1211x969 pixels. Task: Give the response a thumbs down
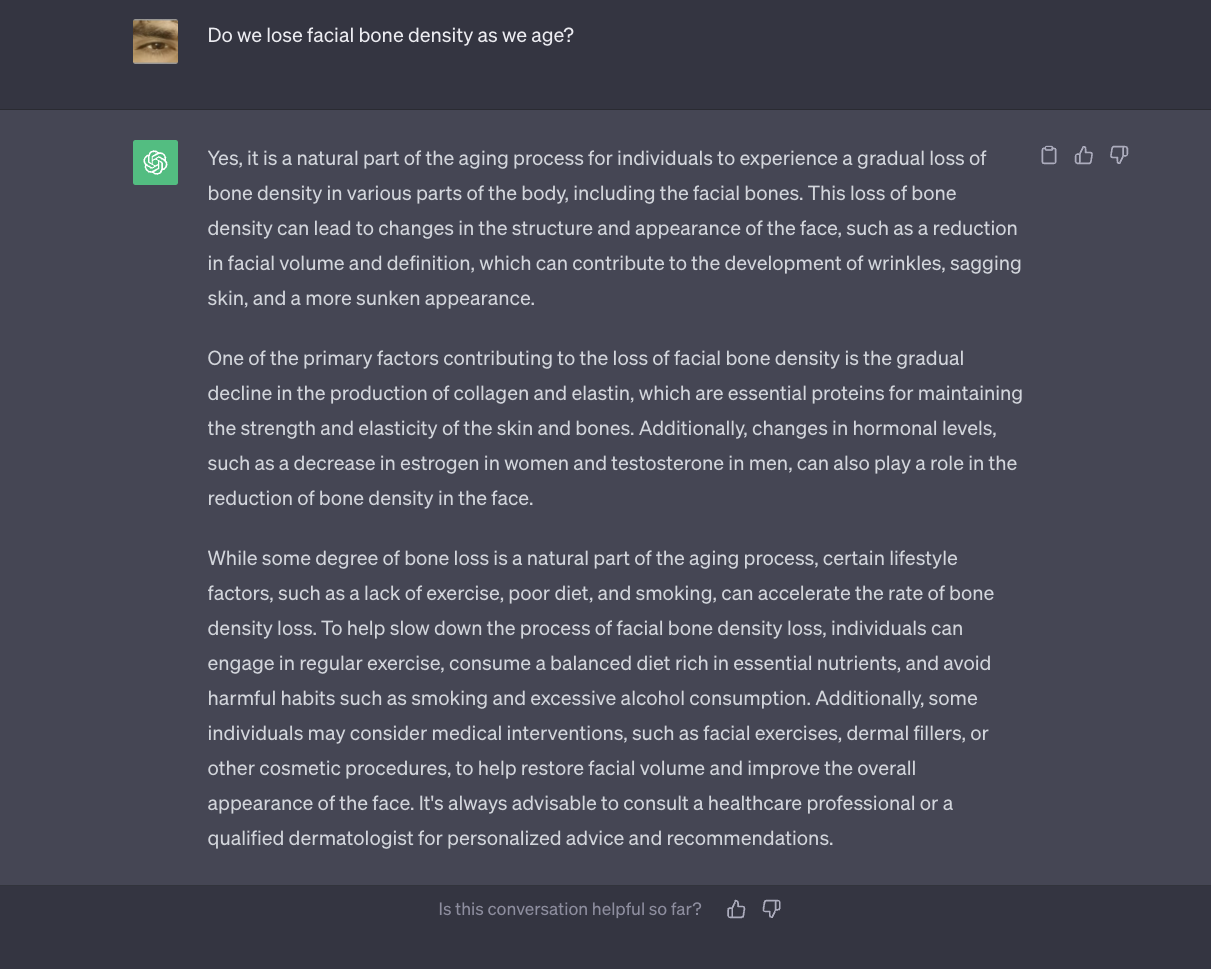pyautogui.click(x=1119, y=155)
